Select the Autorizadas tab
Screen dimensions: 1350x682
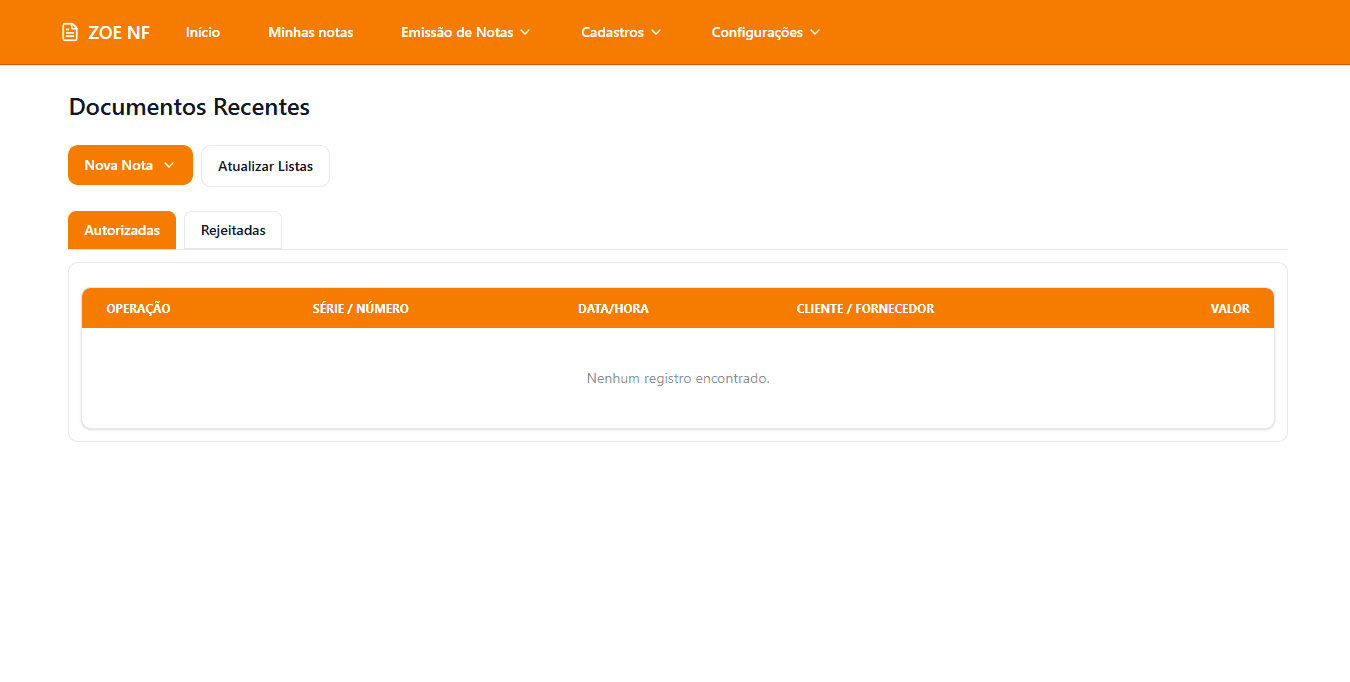point(122,230)
